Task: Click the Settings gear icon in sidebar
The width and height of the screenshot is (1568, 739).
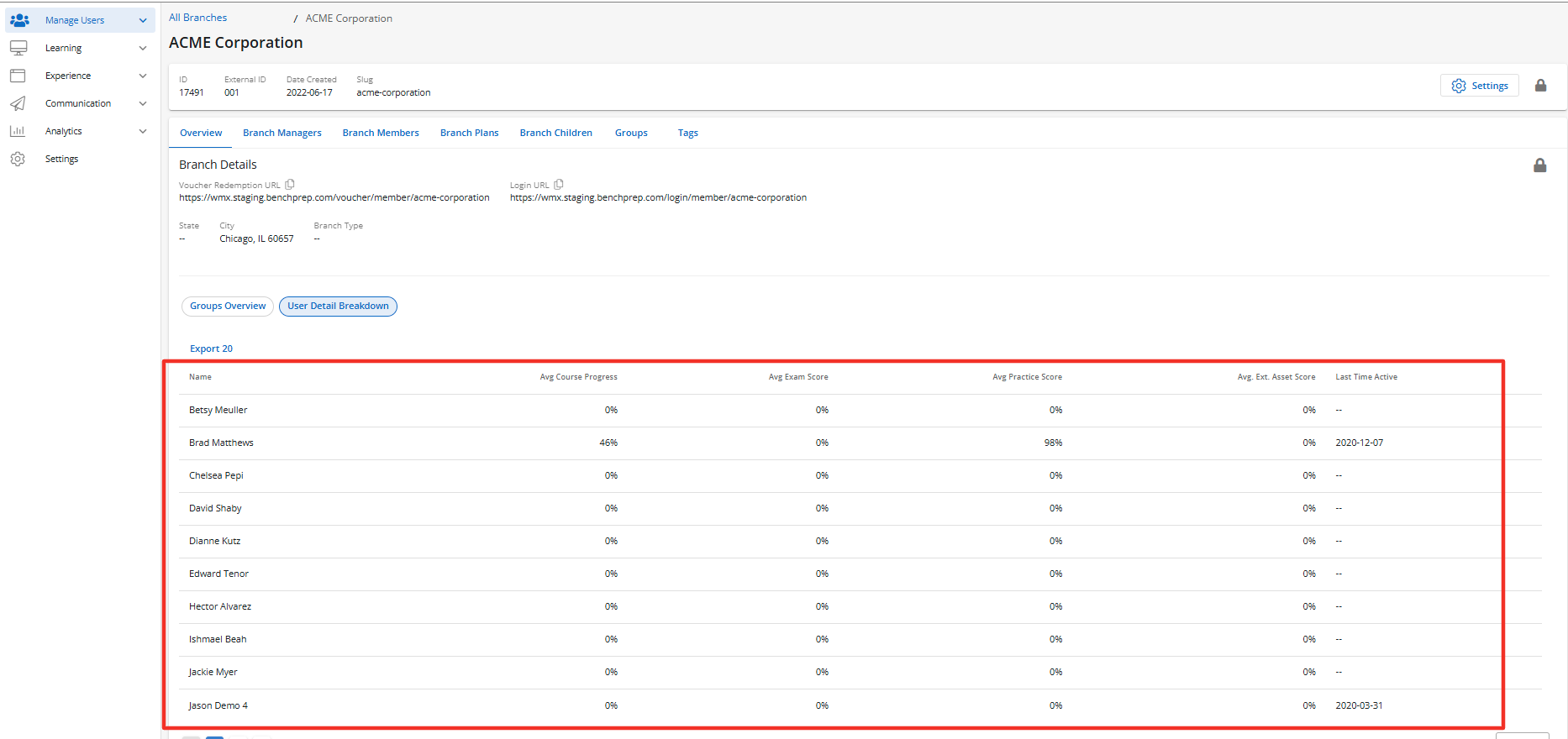Action: click(x=18, y=159)
